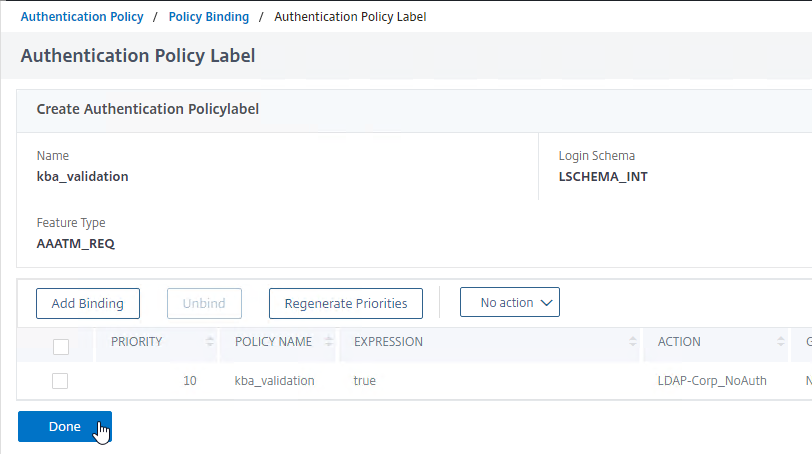Click the priority value 10 cell
This screenshot has height=454, width=812.
(x=190, y=380)
